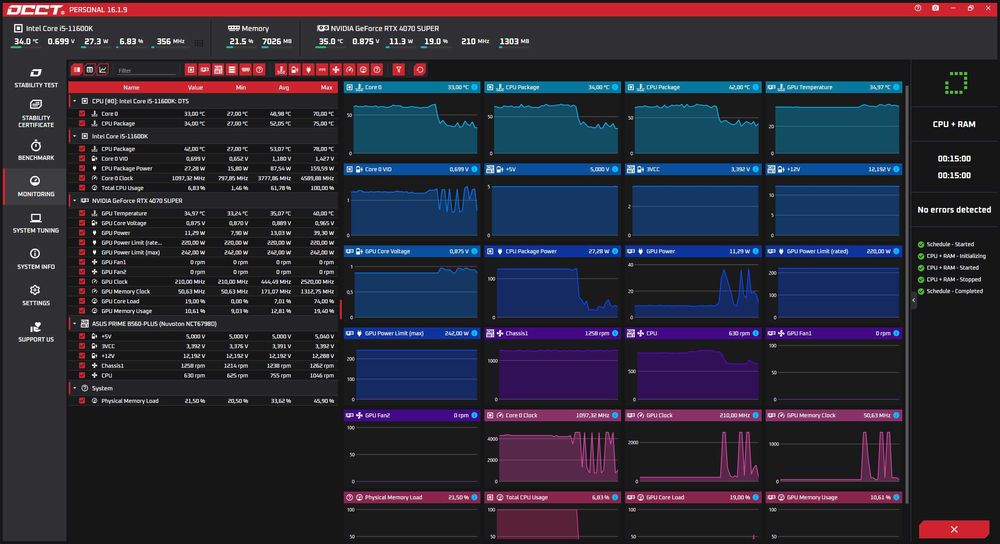Sort the table by the Value column
1000x544 pixels.
(x=195, y=87)
